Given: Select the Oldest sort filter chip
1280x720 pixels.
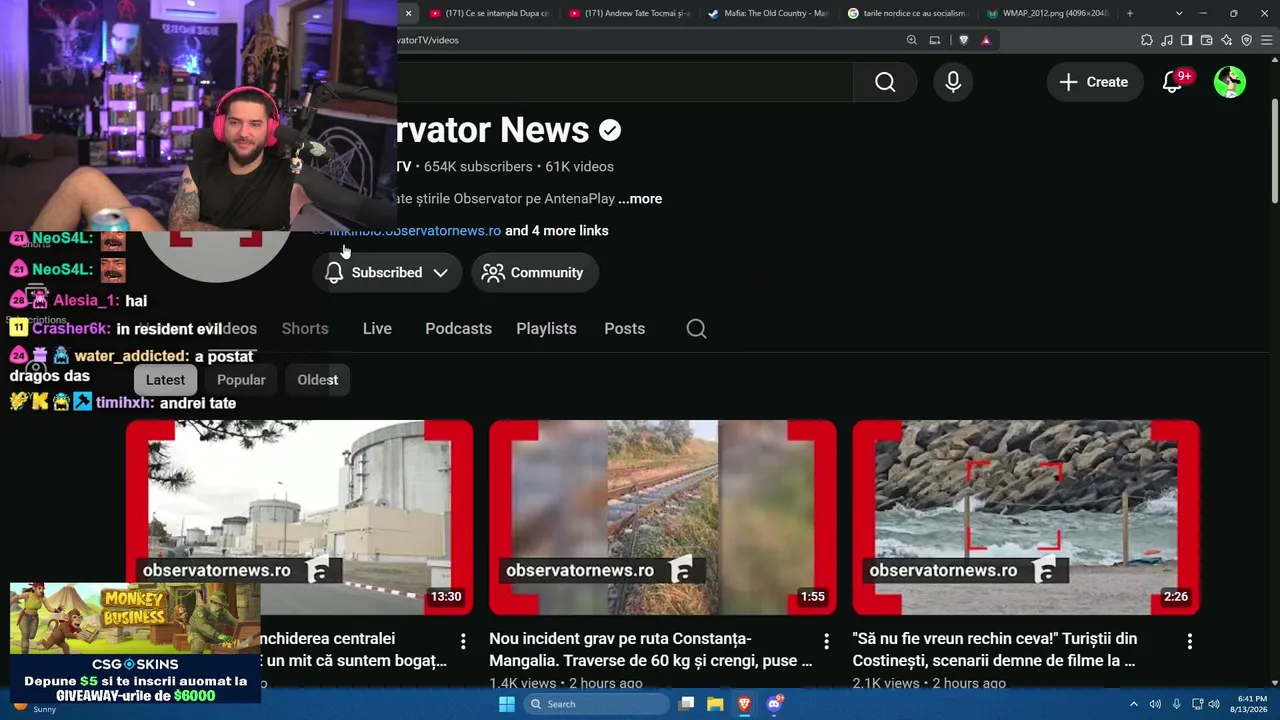Looking at the screenshot, I should click(x=317, y=380).
